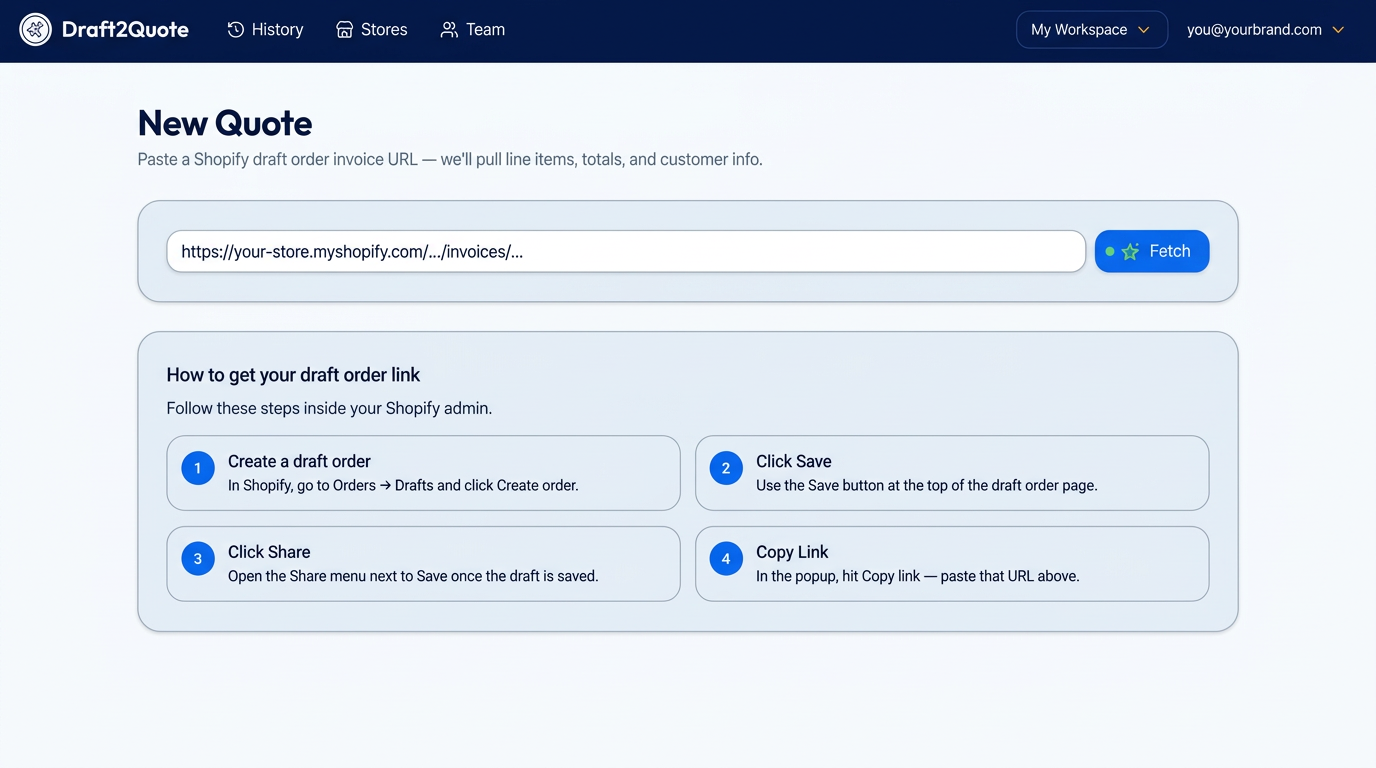Select the Copy Link step title

[792, 552]
